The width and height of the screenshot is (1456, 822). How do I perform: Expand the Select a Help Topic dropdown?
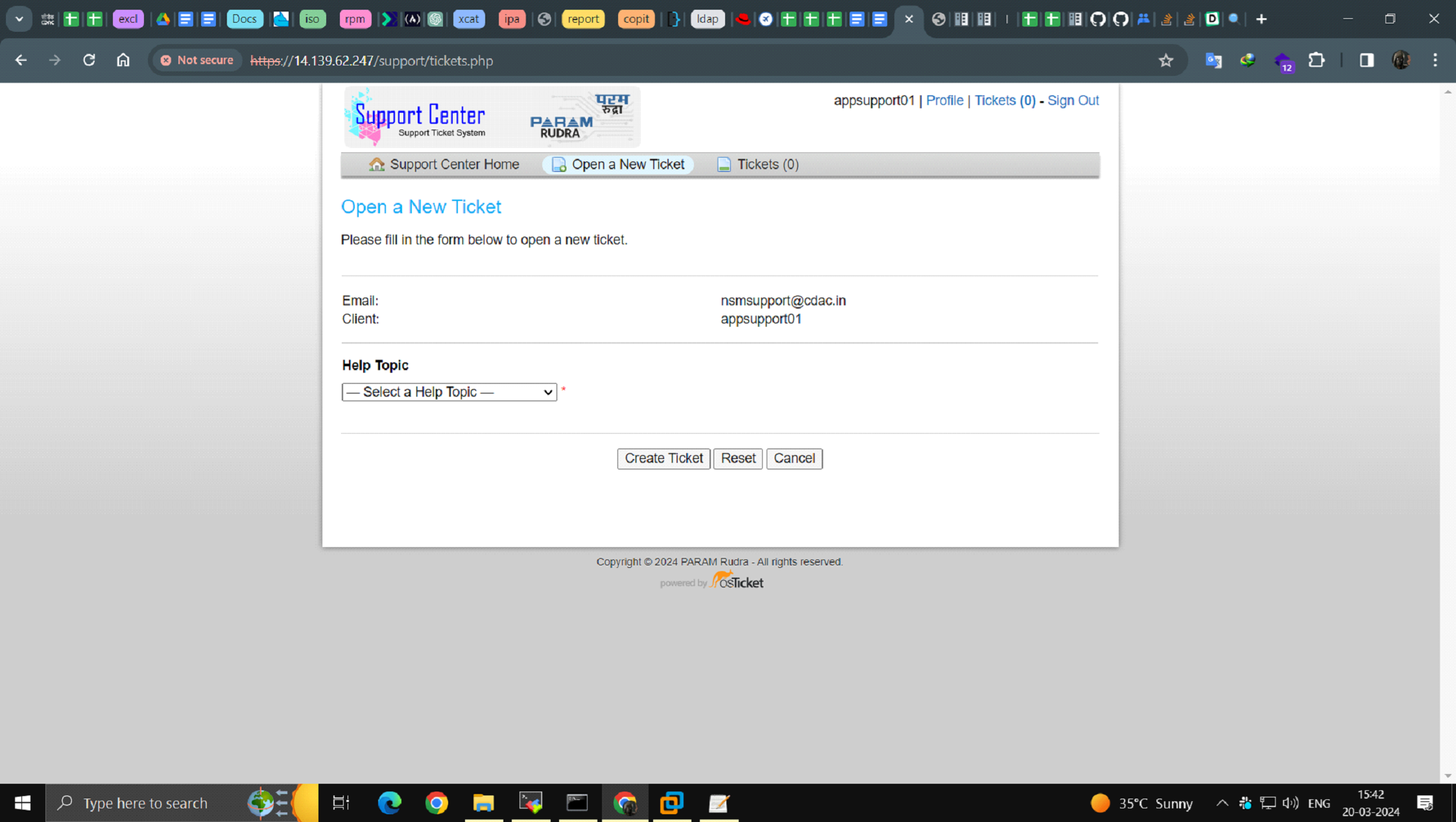point(449,392)
